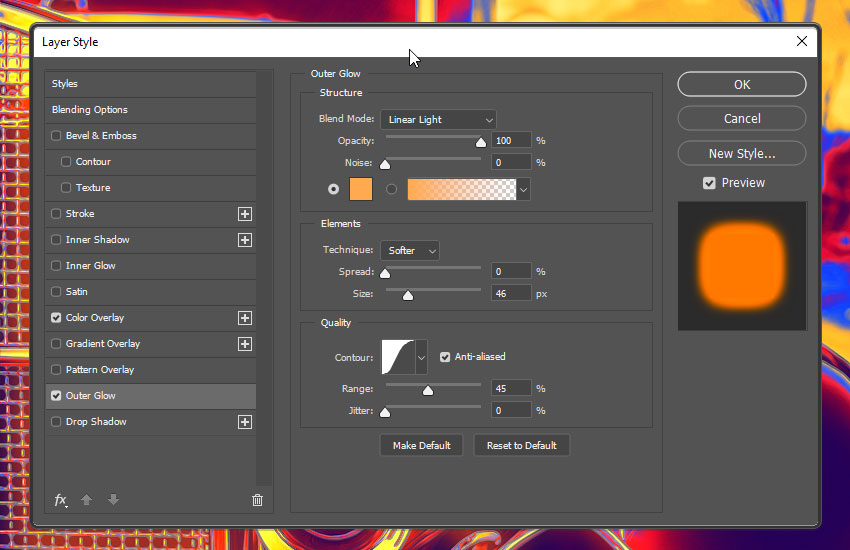
Task: Click the Size slider handle
Action: click(408, 295)
